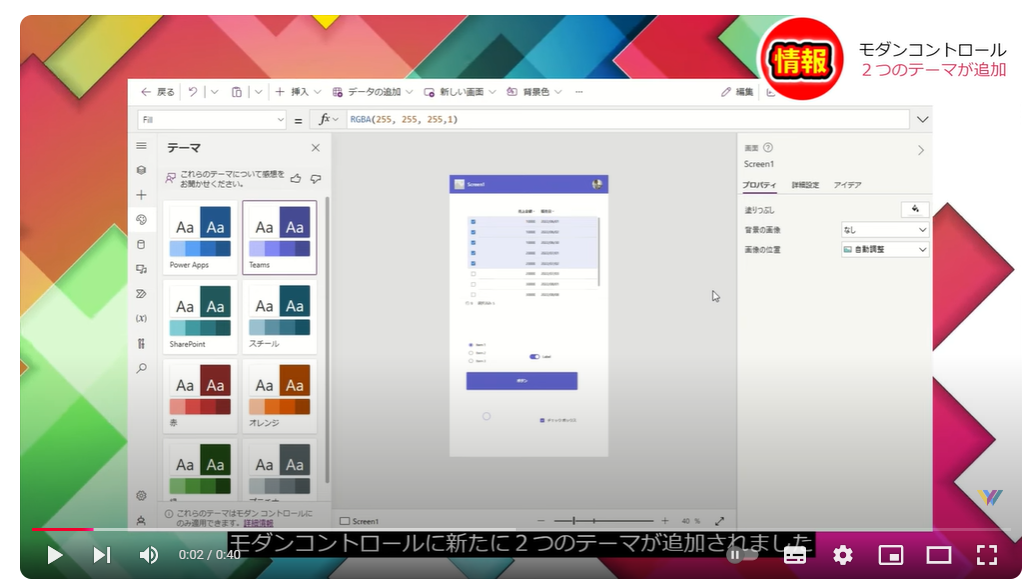This screenshot has width=1033, height=585.
Task: Click fit-to-window arrows icon near zoom
Action: 719,521
